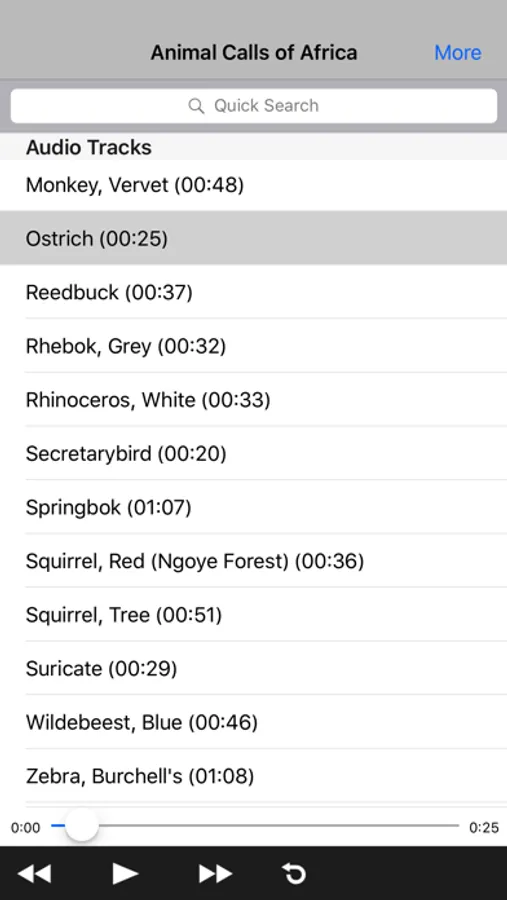Select the Monkey, Vervet track

(254, 185)
